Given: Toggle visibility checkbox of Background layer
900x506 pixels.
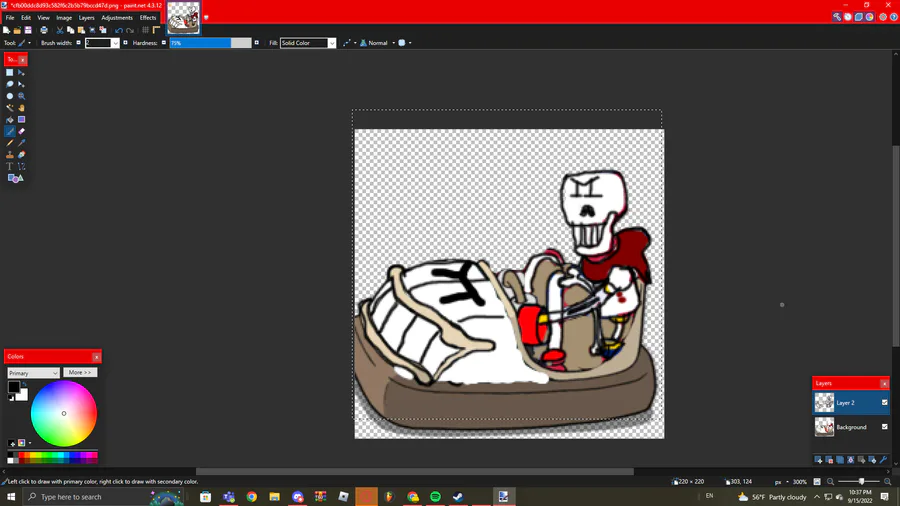Looking at the screenshot, I should (885, 426).
